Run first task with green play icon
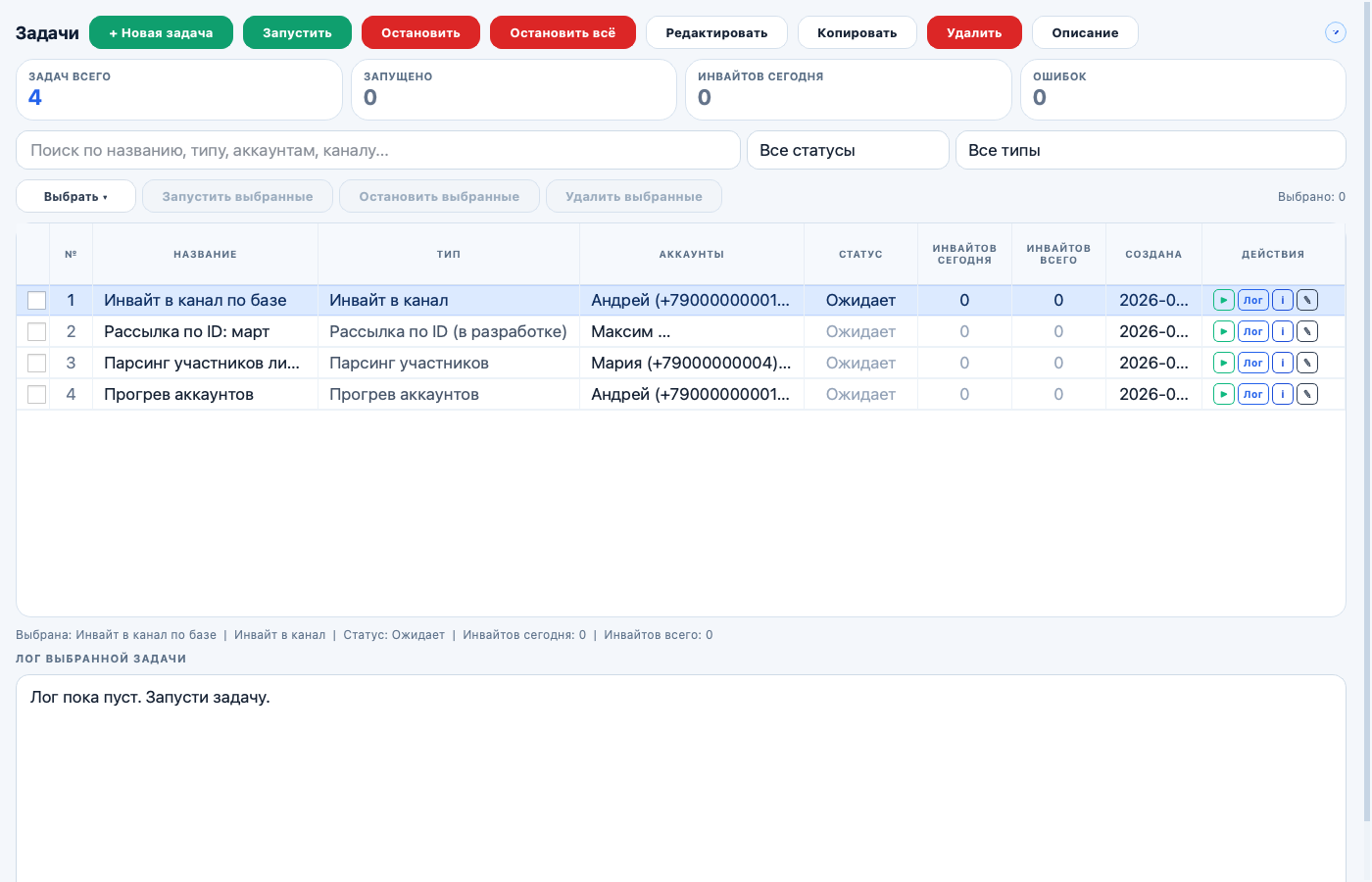 (1223, 300)
